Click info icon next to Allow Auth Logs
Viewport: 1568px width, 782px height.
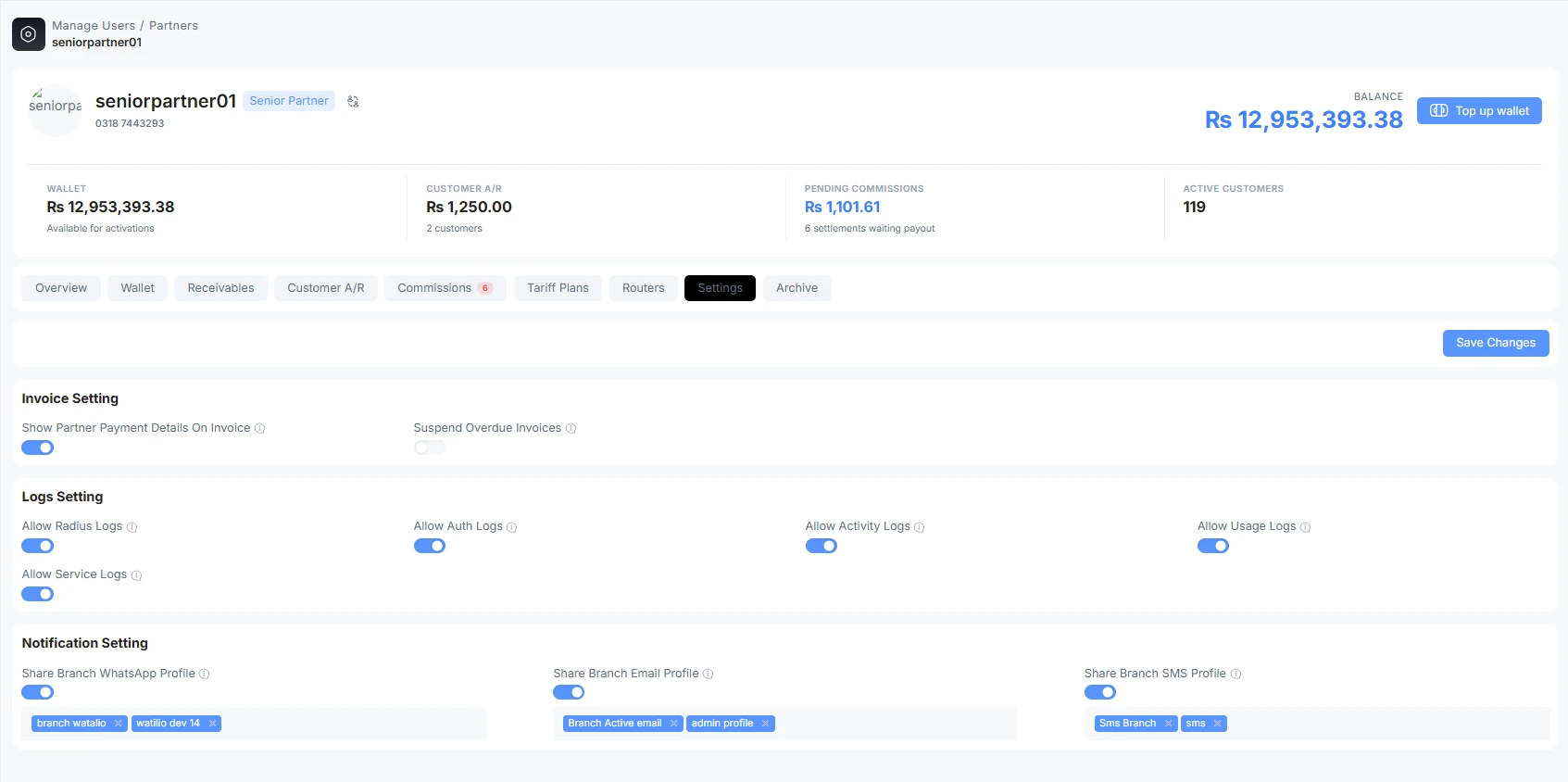[512, 527]
